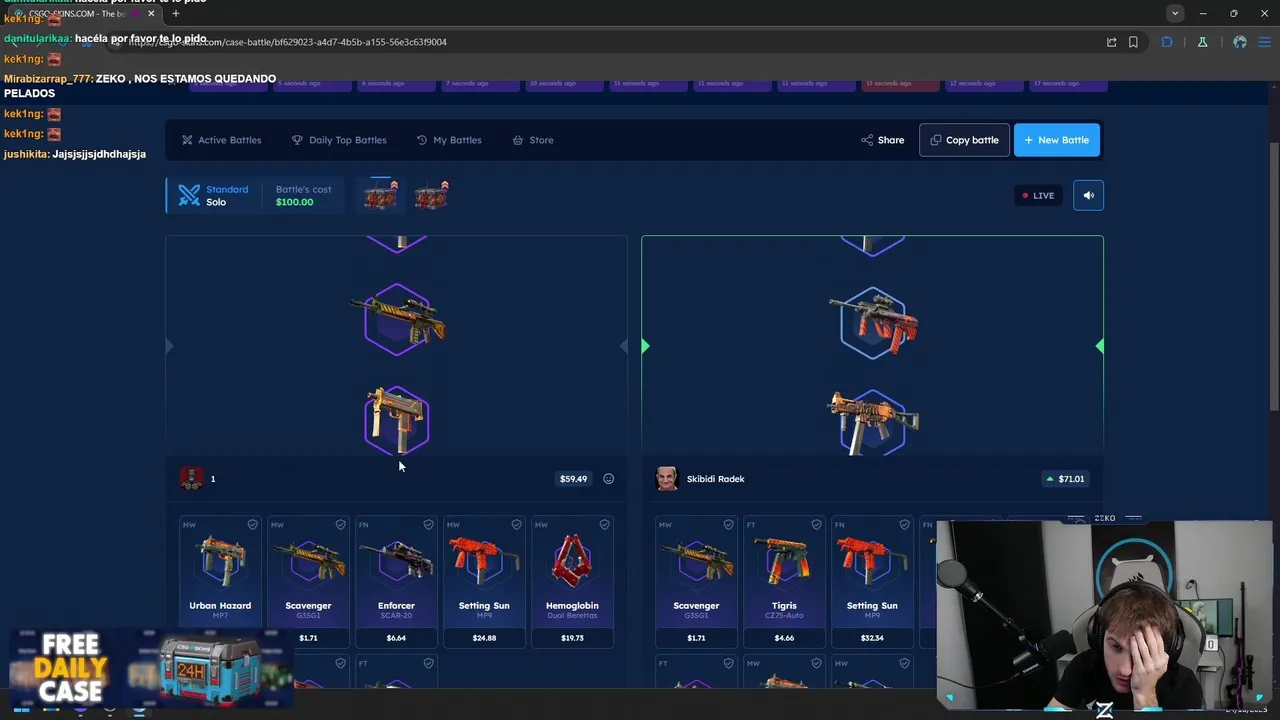Screen dimensions: 1280x720
Task: Click player 1's avatar
Action: [191, 479]
